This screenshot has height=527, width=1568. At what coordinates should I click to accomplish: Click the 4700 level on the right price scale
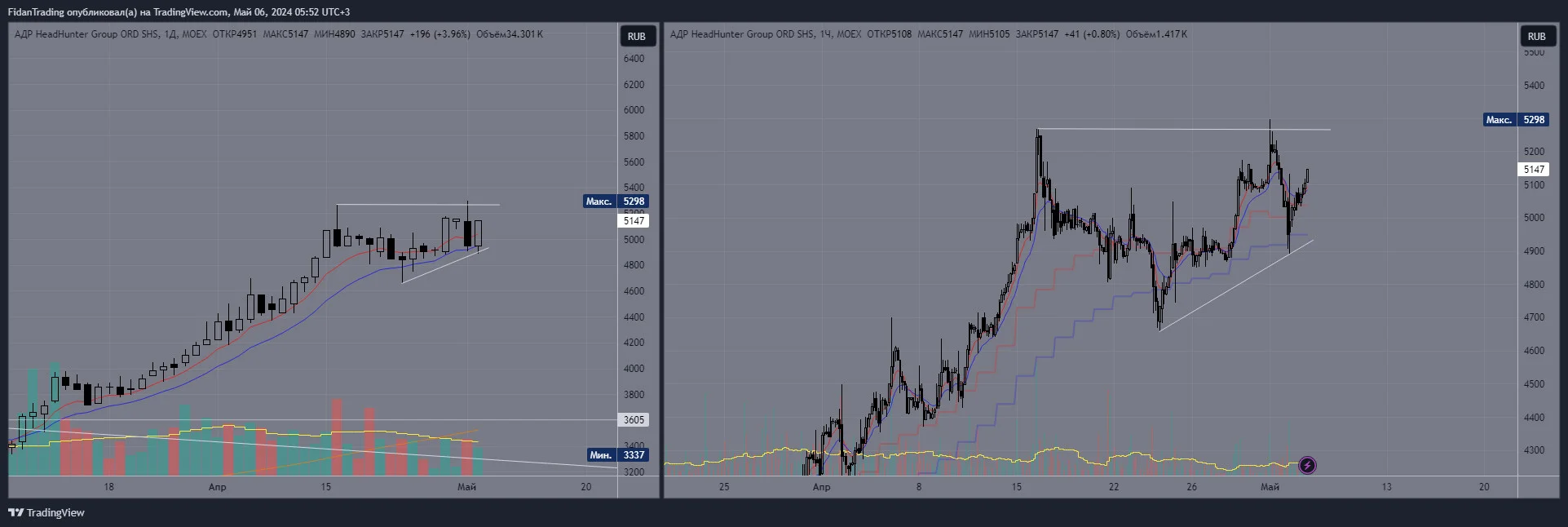[1534, 317]
